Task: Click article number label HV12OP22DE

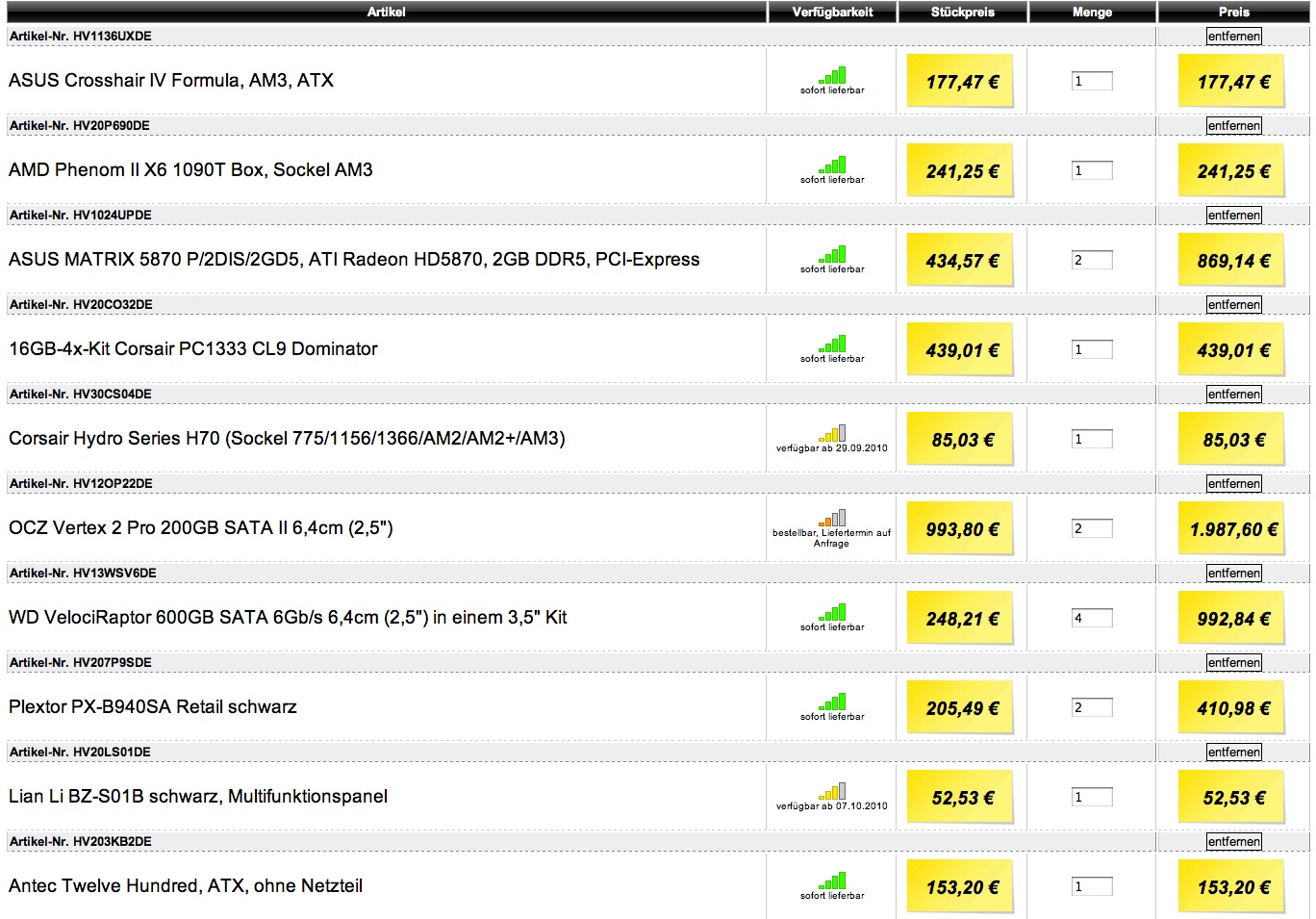Action: click(x=81, y=484)
